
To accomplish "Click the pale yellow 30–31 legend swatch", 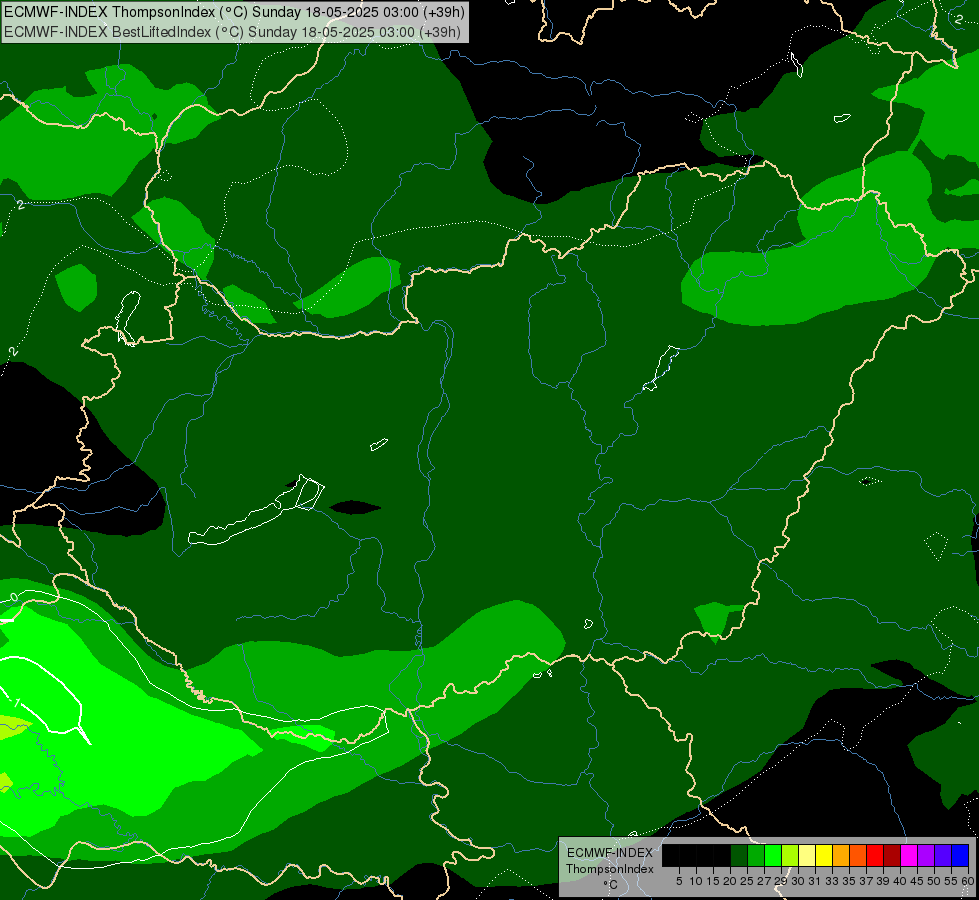I will click(807, 855).
